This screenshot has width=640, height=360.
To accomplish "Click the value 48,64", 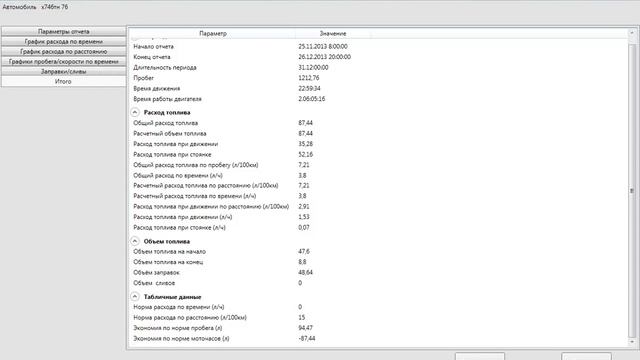I will 306,273.
